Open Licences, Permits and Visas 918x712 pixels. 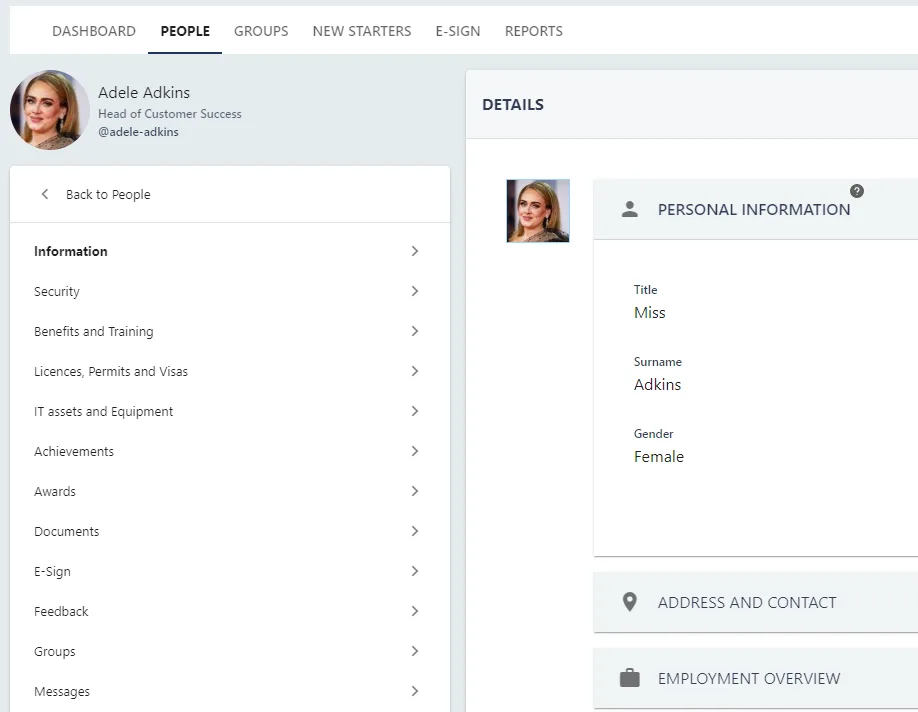(x=230, y=371)
